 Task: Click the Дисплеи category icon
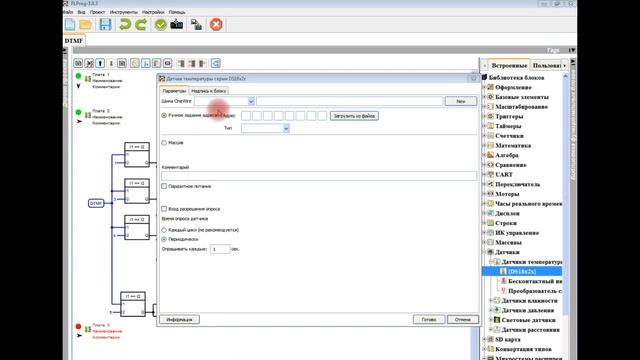[x=491, y=213]
